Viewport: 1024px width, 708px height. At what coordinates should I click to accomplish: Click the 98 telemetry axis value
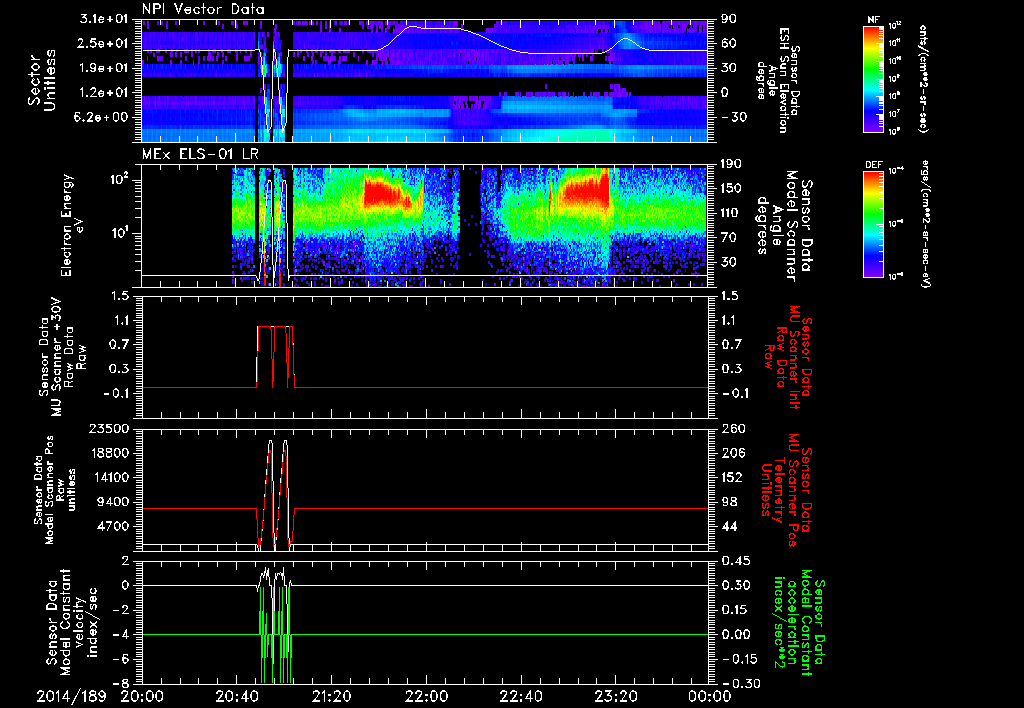point(729,502)
